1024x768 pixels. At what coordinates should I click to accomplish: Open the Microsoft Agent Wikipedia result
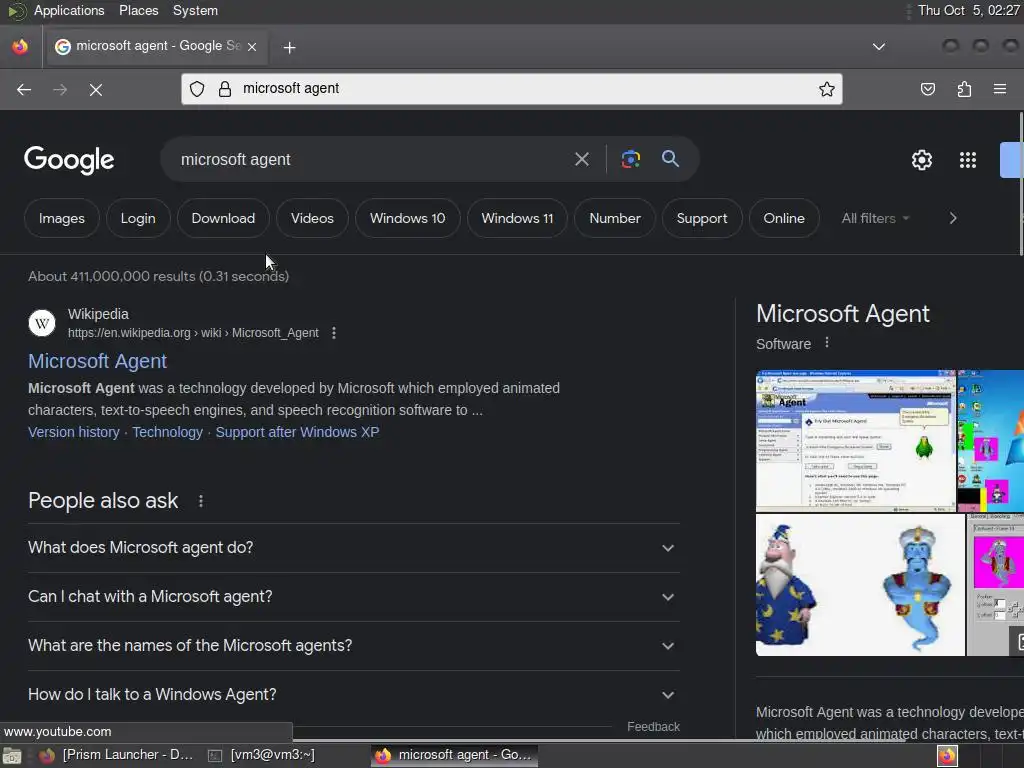tap(97, 361)
